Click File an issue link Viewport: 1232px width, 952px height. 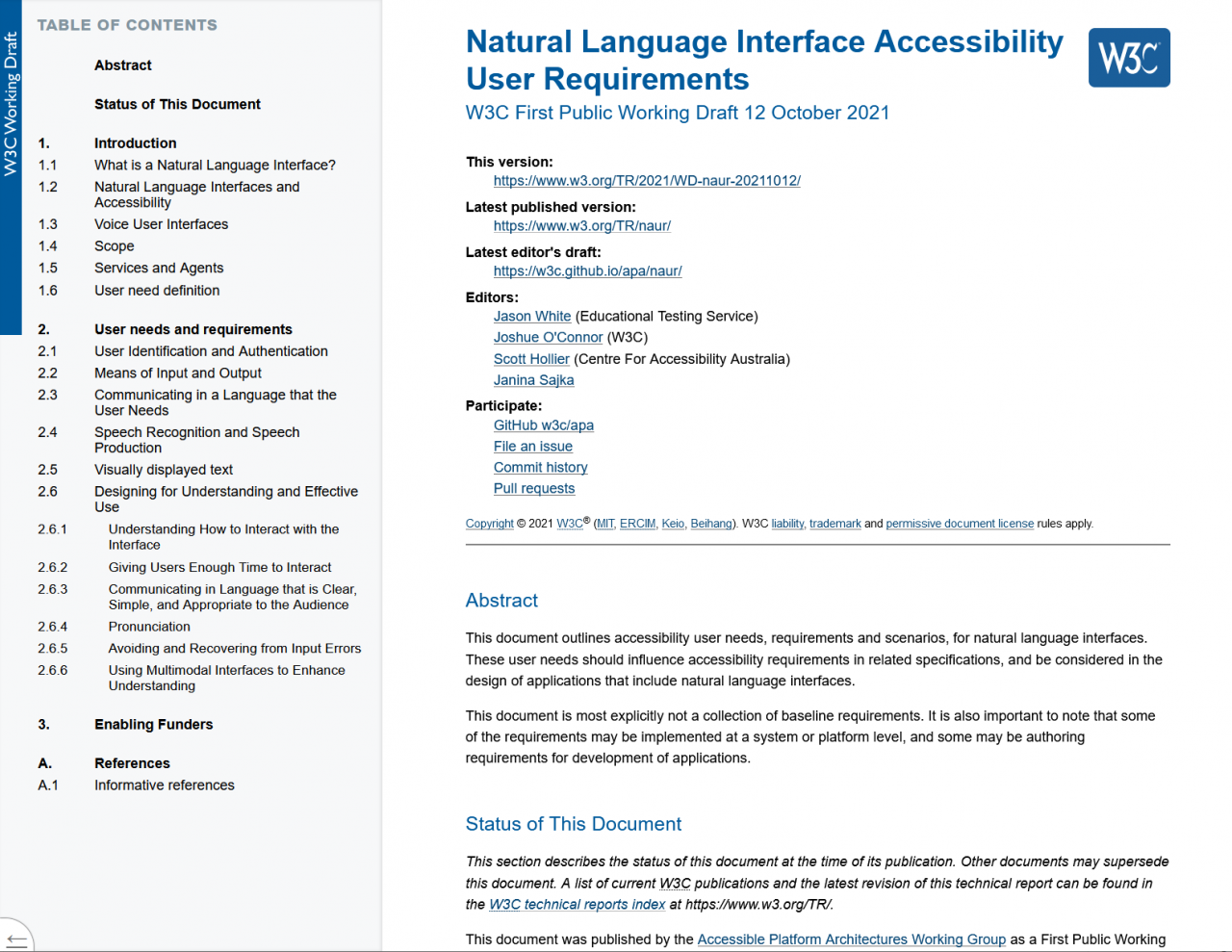pyautogui.click(x=533, y=447)
